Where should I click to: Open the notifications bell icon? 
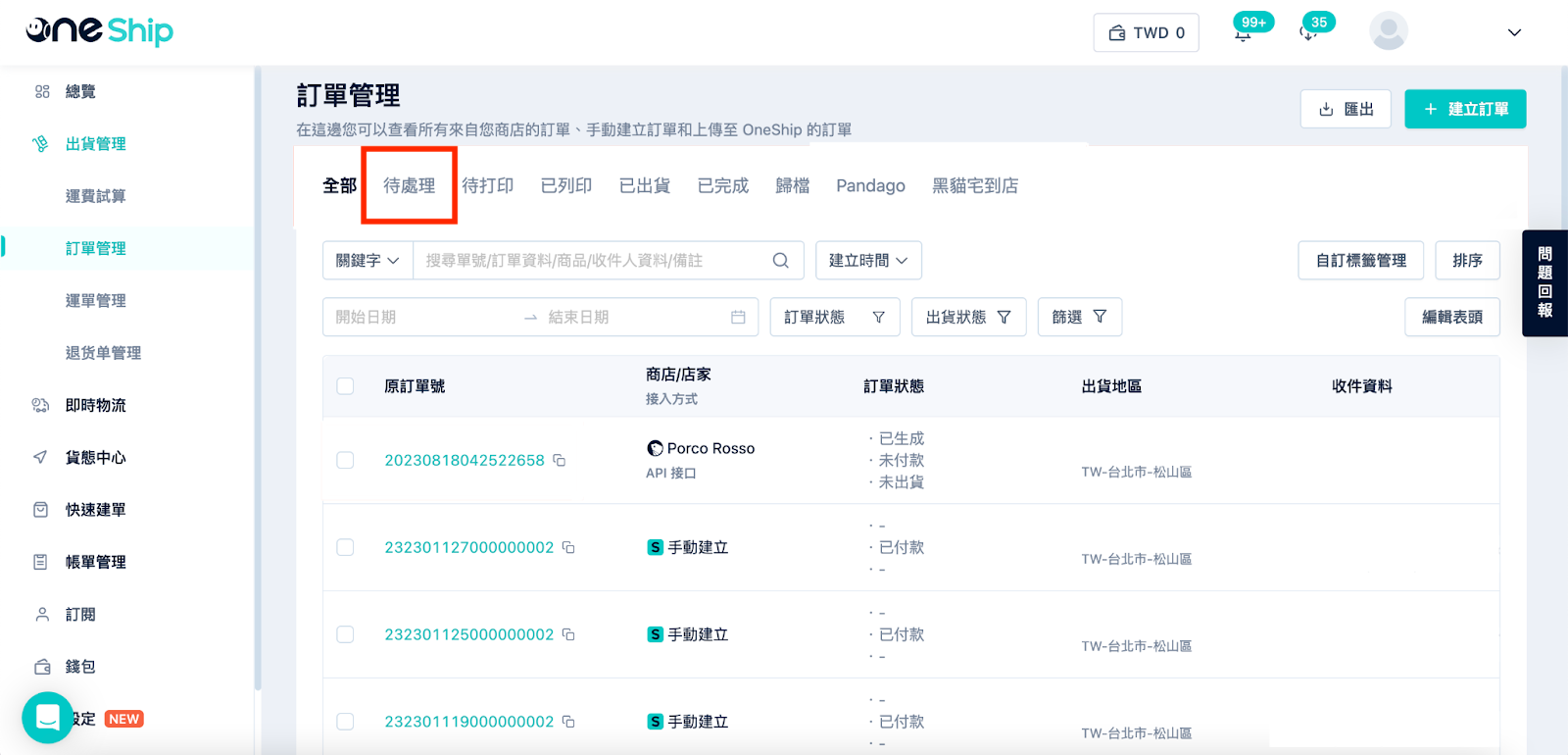[x=1243, y=33]
